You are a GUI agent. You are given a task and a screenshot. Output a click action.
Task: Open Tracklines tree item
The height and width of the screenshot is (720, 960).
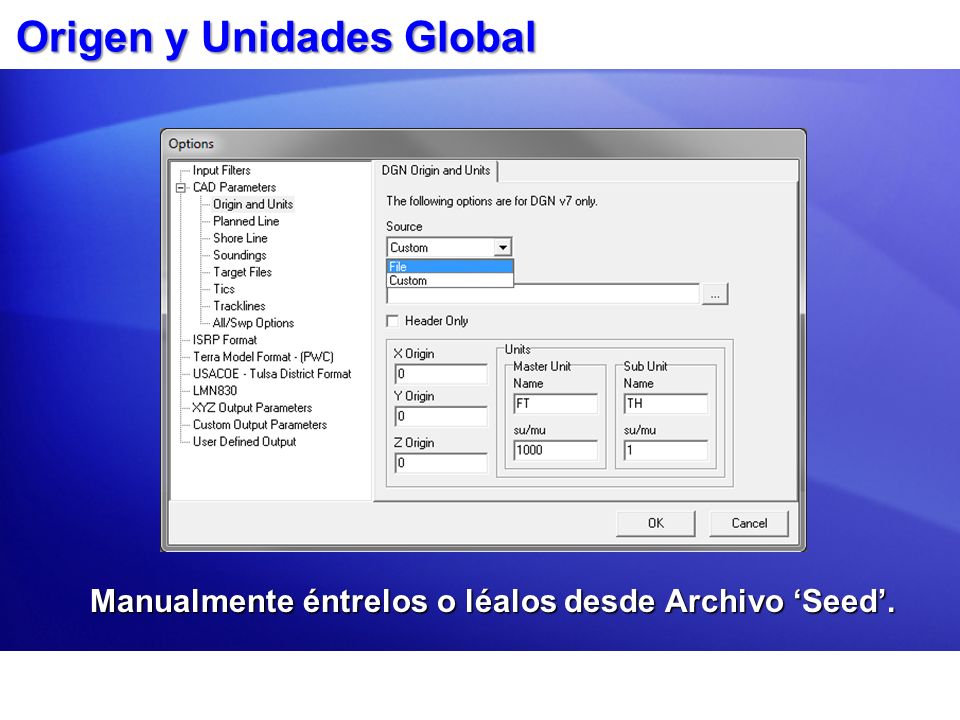click(239, 306)
